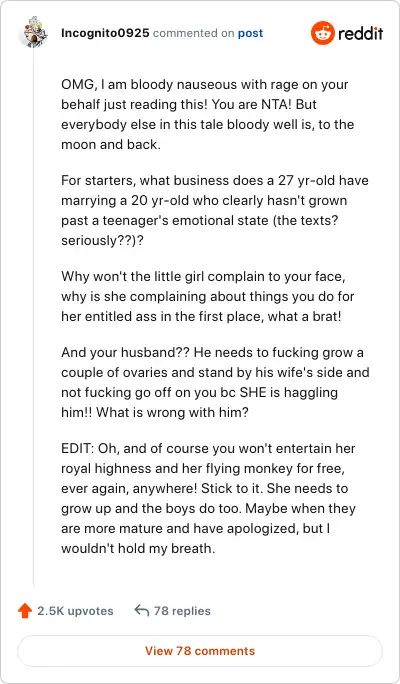Image resolution: width=400 pixels, height=684 pixels.
Task: Click the paragraph starting "Why won't the little girl"
Action: pyautogui.click(x=208, y=296)
